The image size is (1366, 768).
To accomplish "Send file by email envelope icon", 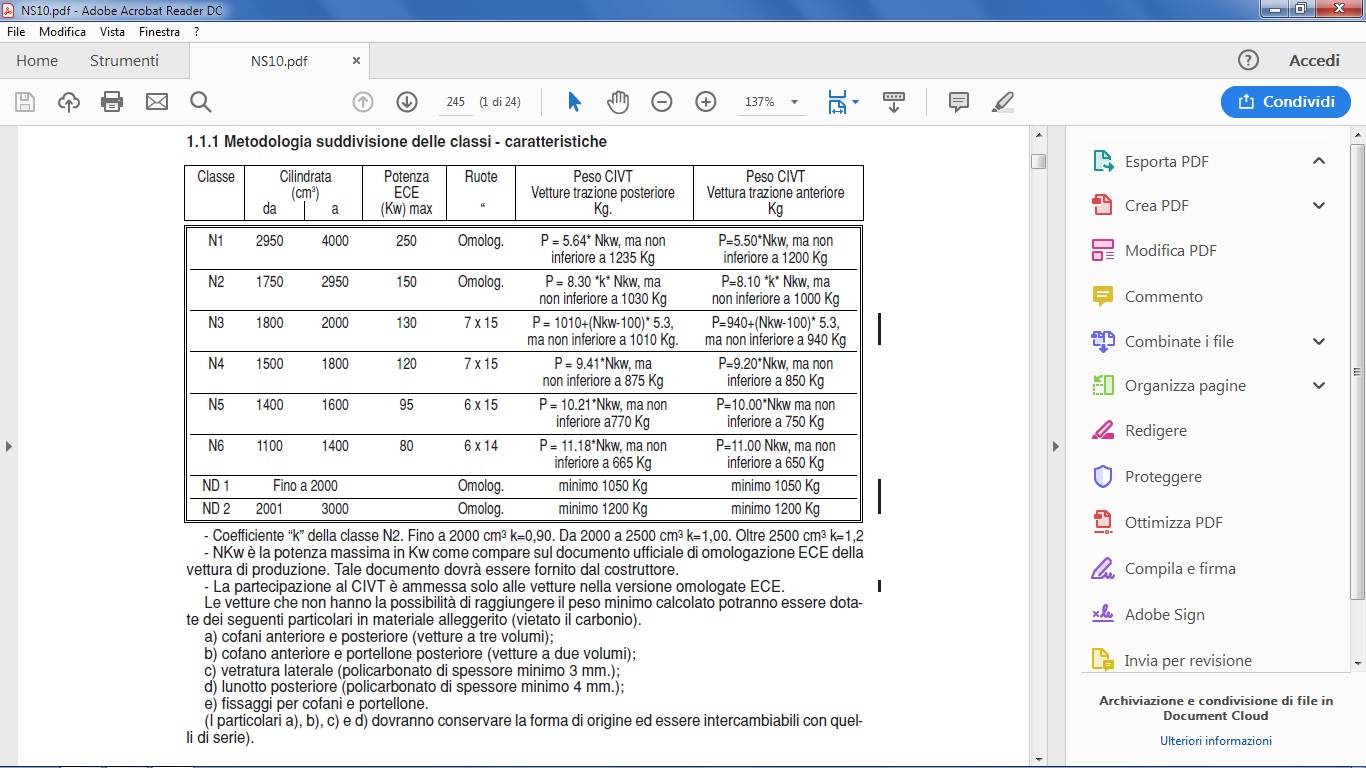I will (x=157, y=102).
